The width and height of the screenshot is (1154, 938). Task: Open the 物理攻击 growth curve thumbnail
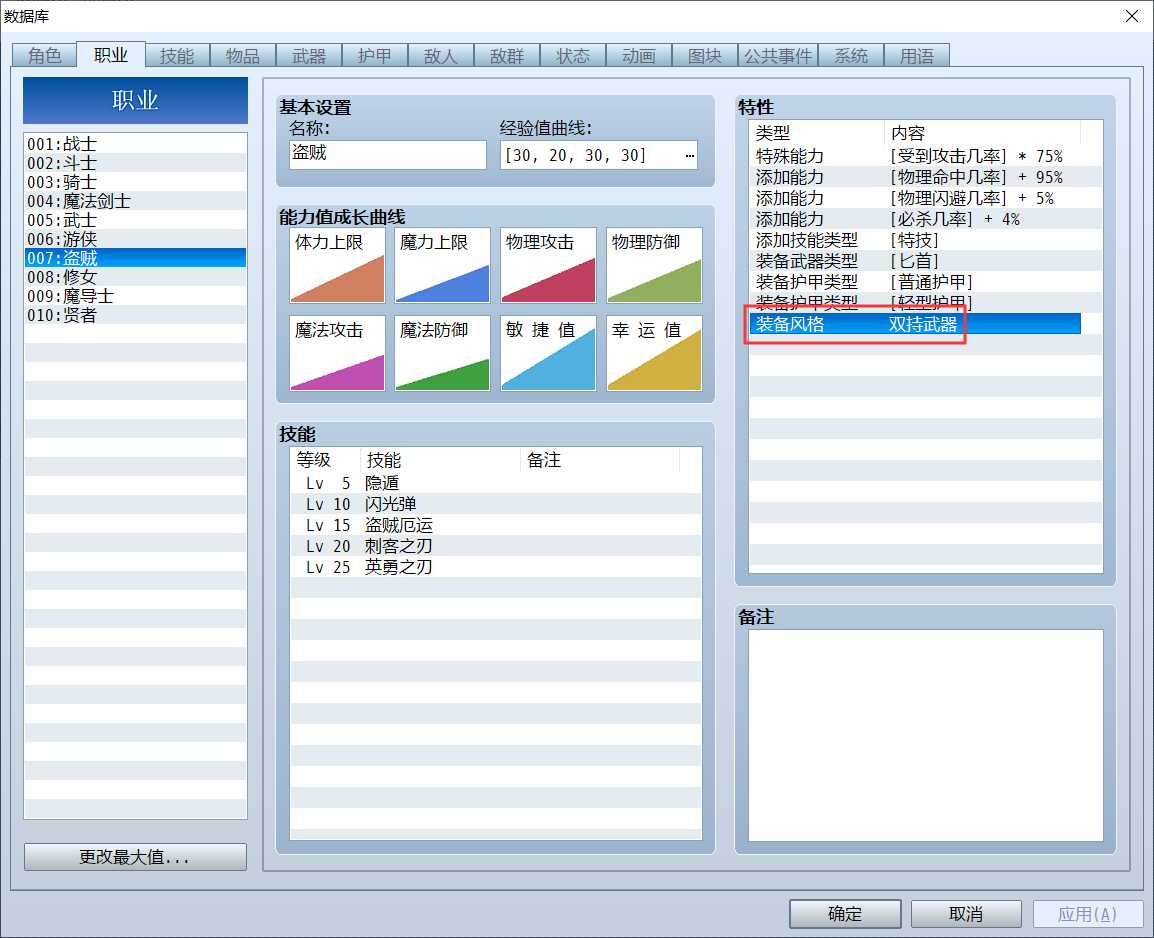[x=548, y=266]
